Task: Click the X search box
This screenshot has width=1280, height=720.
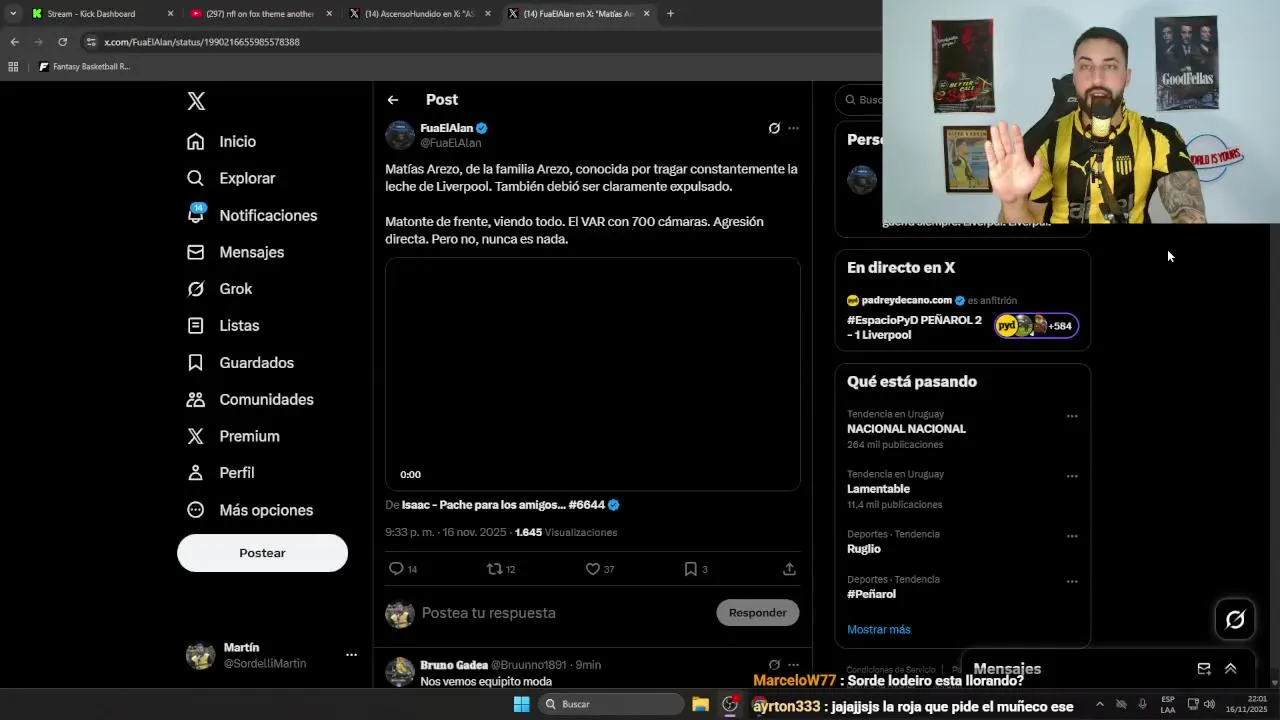Action: pos(860,99)
